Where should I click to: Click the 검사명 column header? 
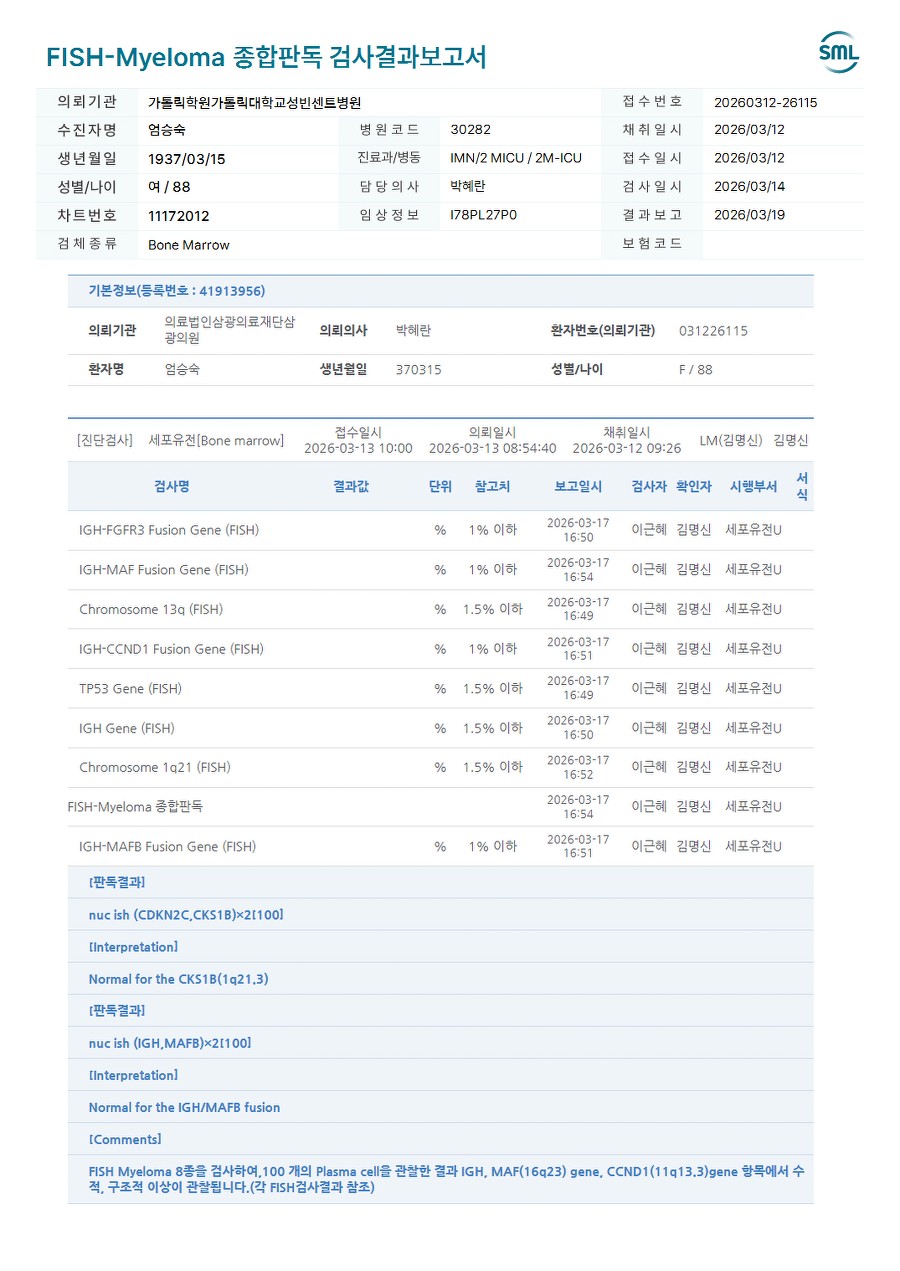coord(172,487)
